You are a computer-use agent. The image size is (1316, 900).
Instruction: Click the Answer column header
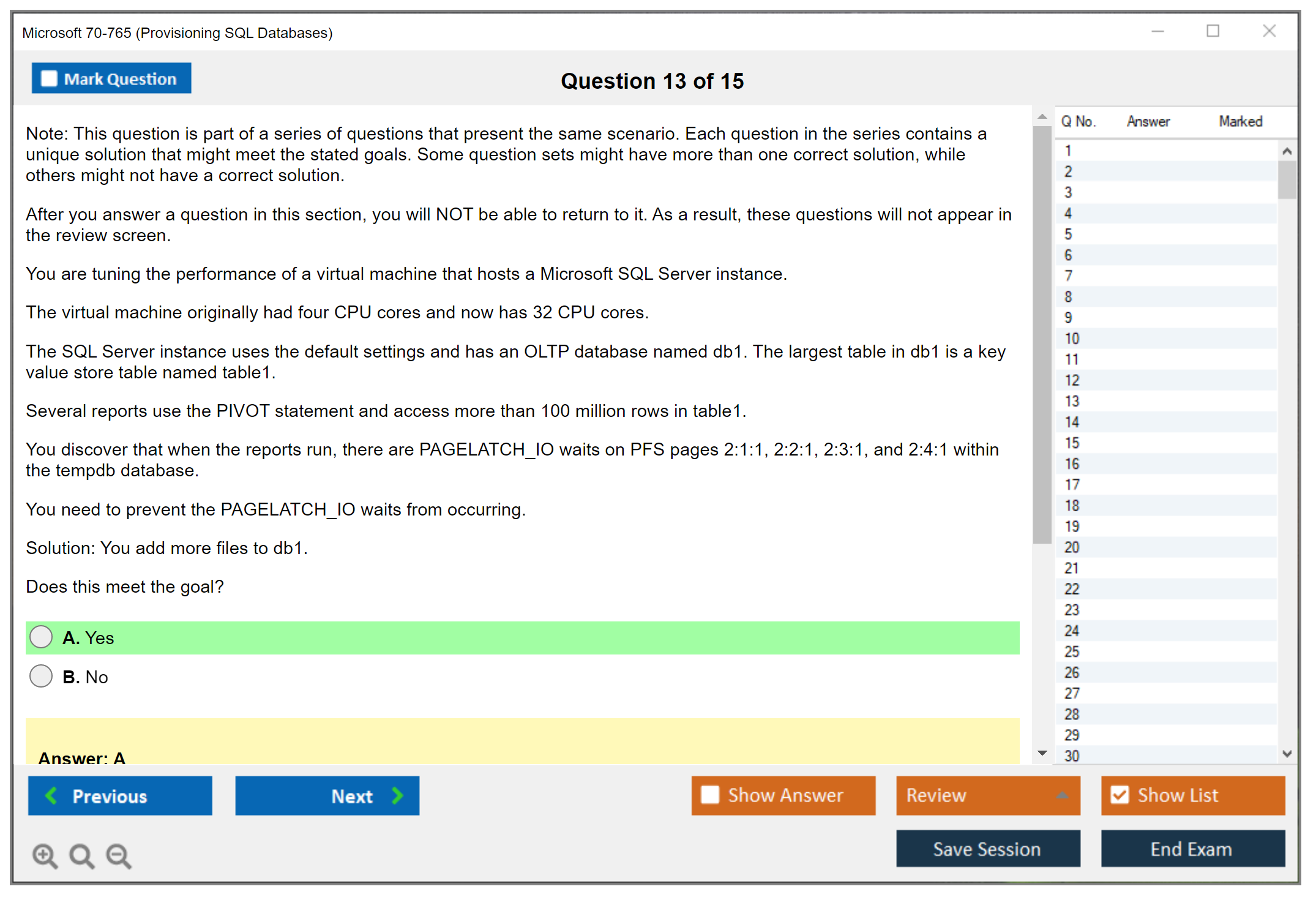click(1148, 121)
